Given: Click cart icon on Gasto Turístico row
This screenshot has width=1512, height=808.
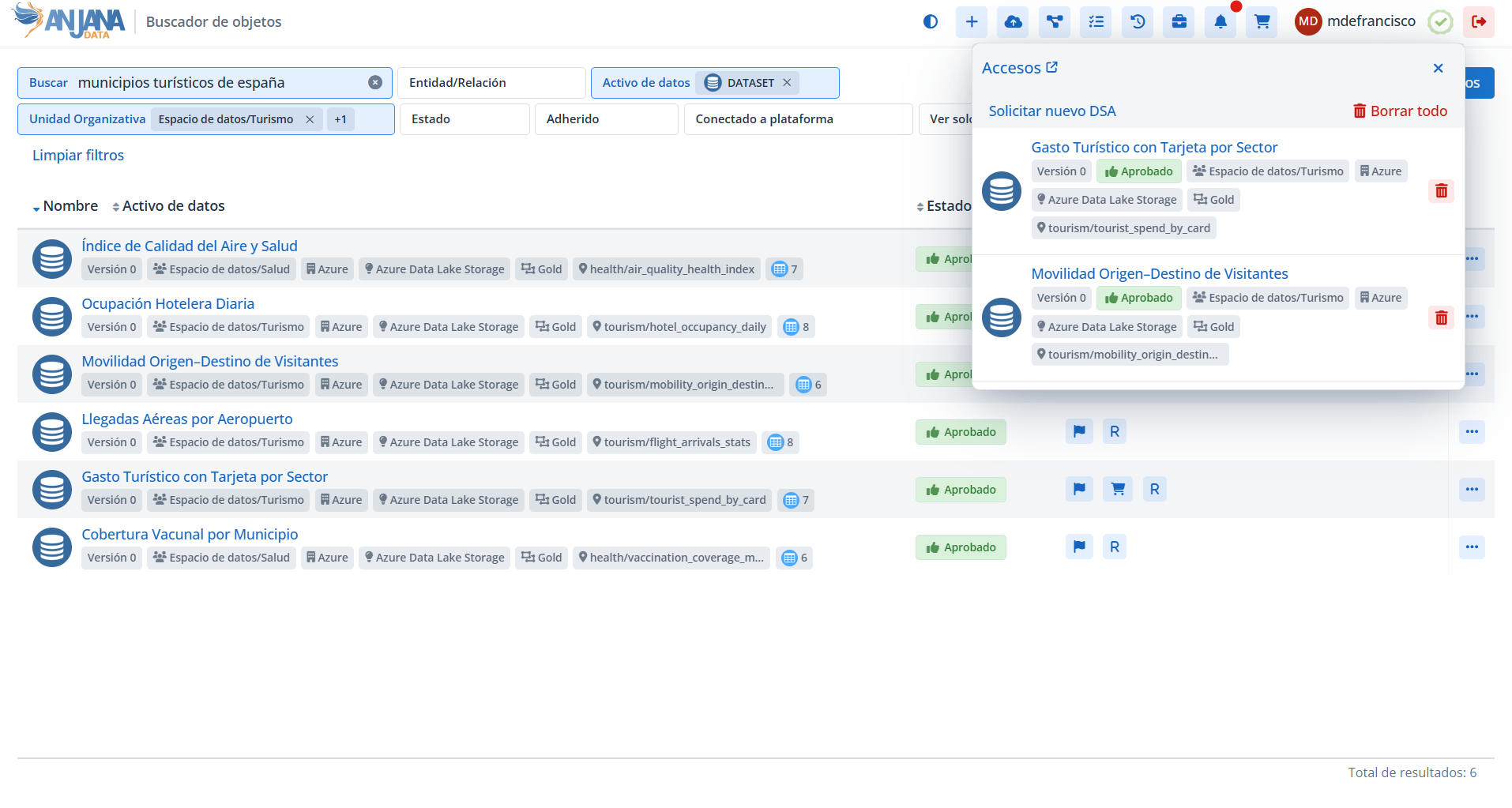Looking at the screenshot, I should (x=1118, y=490).
